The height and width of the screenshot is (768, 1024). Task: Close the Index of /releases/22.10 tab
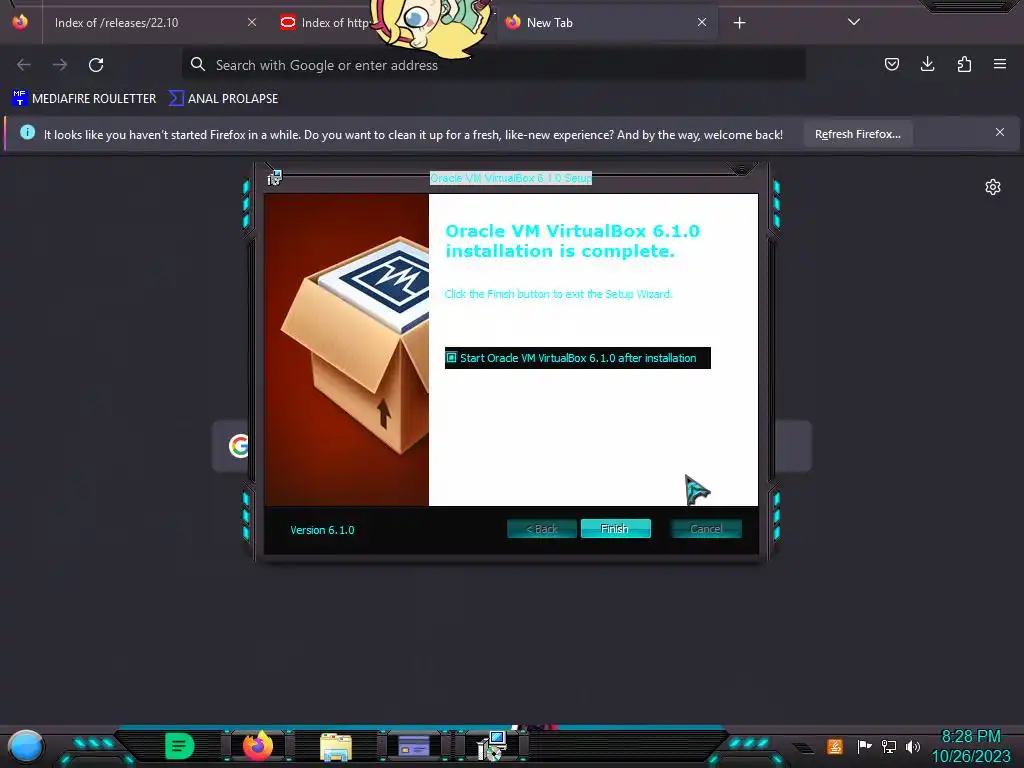252,22
